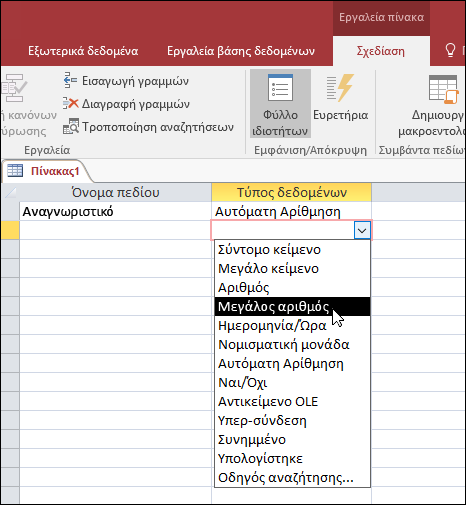Click the Πίνακας1 table datasheet icon

point(15,170)
